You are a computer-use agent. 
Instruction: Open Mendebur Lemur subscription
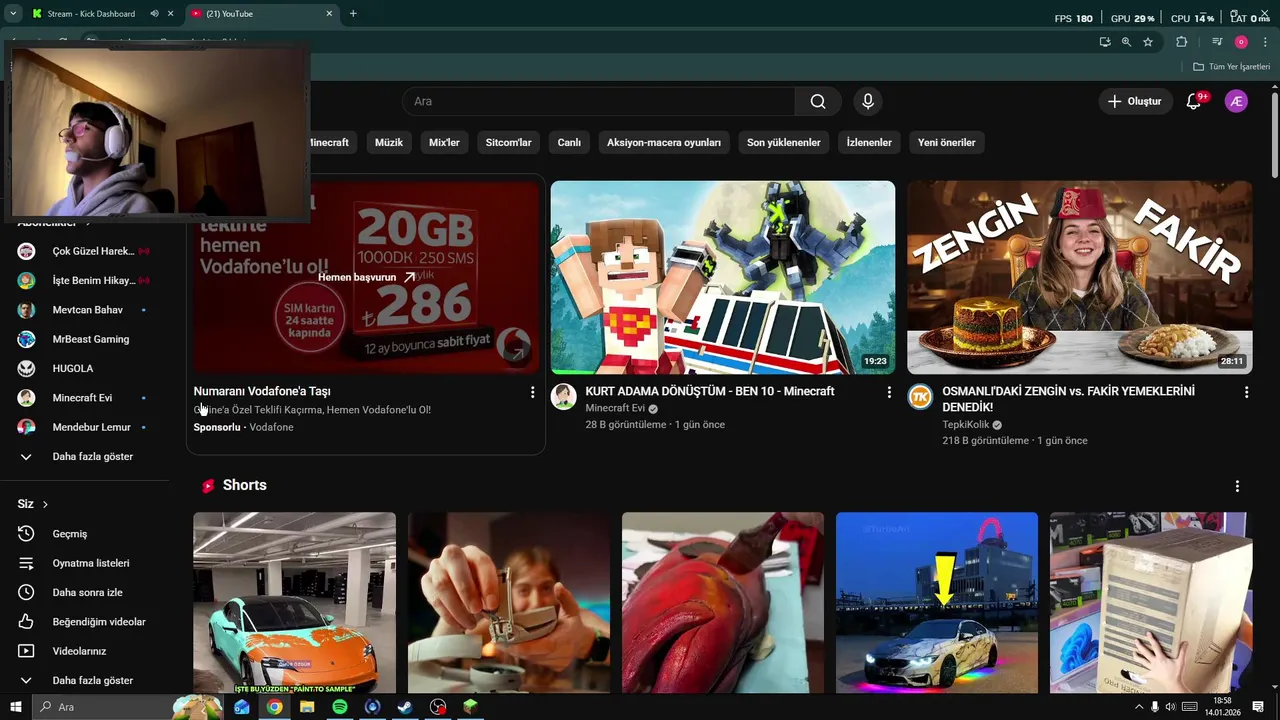[90, 427]
